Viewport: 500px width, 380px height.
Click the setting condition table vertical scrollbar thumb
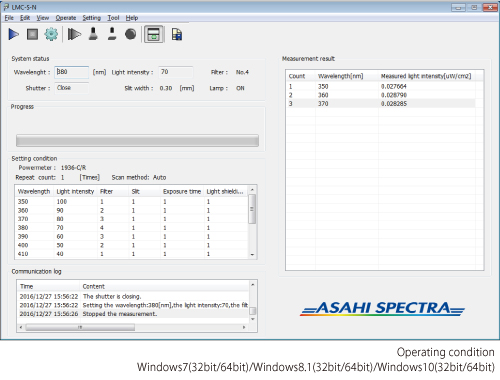252,209
